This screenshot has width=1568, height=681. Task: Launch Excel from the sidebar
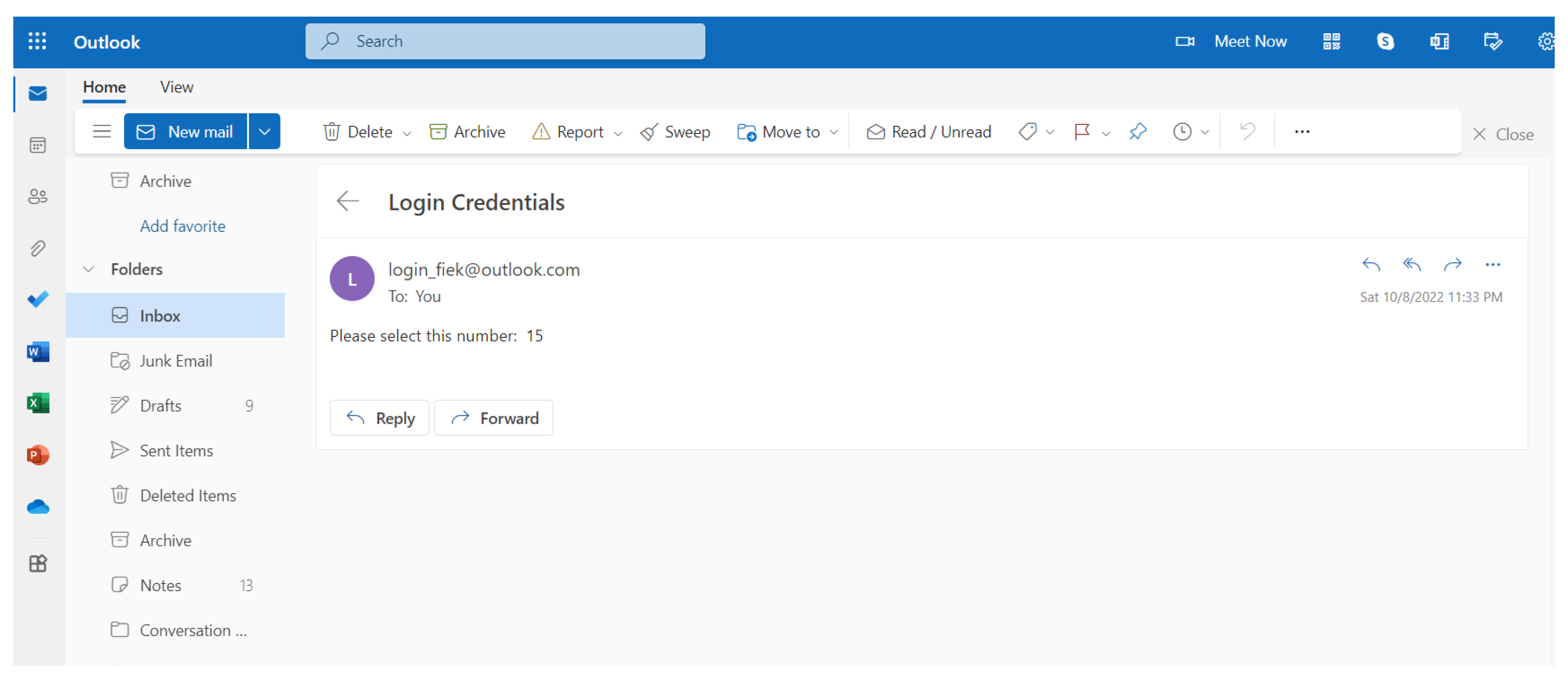pos(38,403)
